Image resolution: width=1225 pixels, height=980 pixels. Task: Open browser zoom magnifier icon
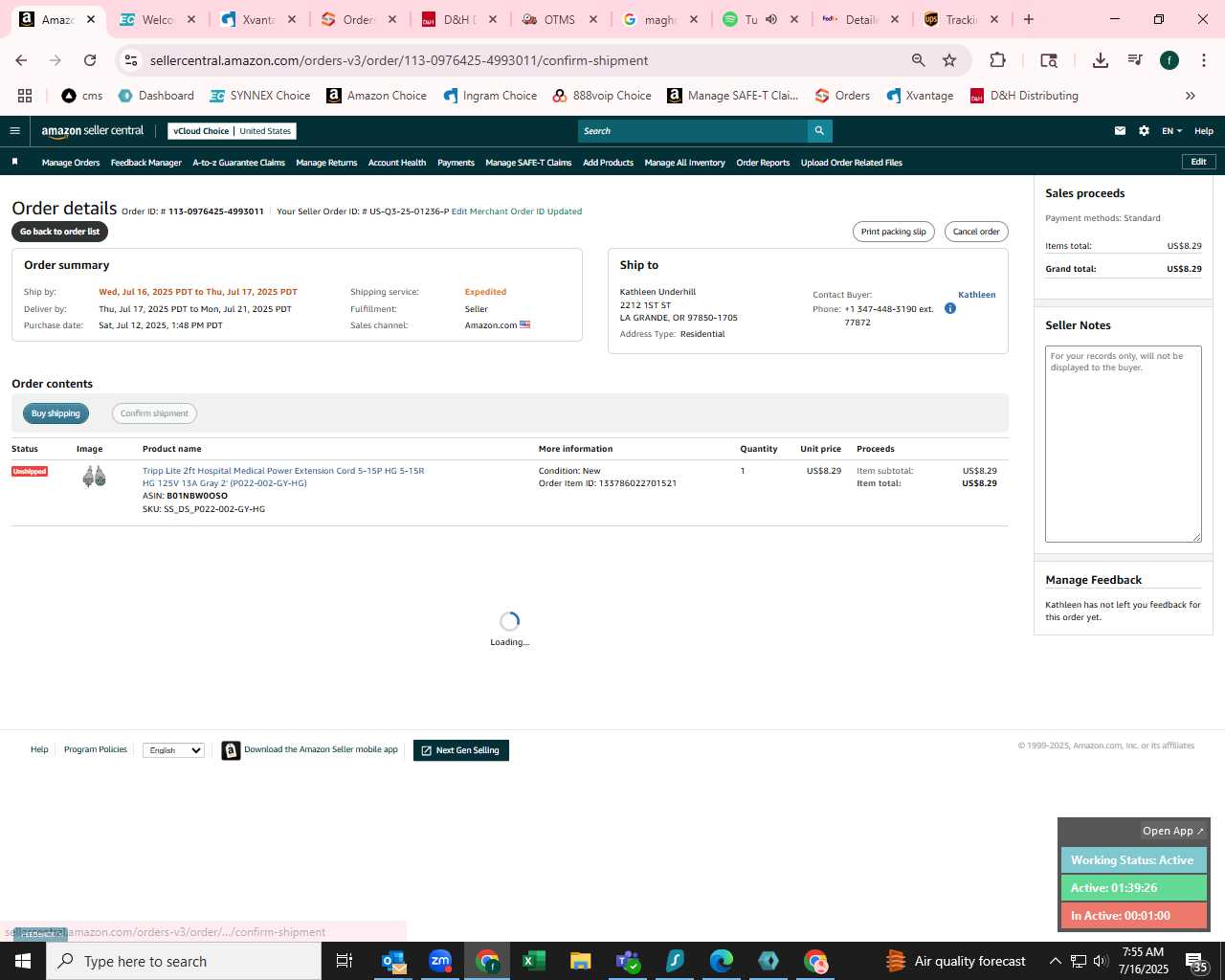(919, 60)
